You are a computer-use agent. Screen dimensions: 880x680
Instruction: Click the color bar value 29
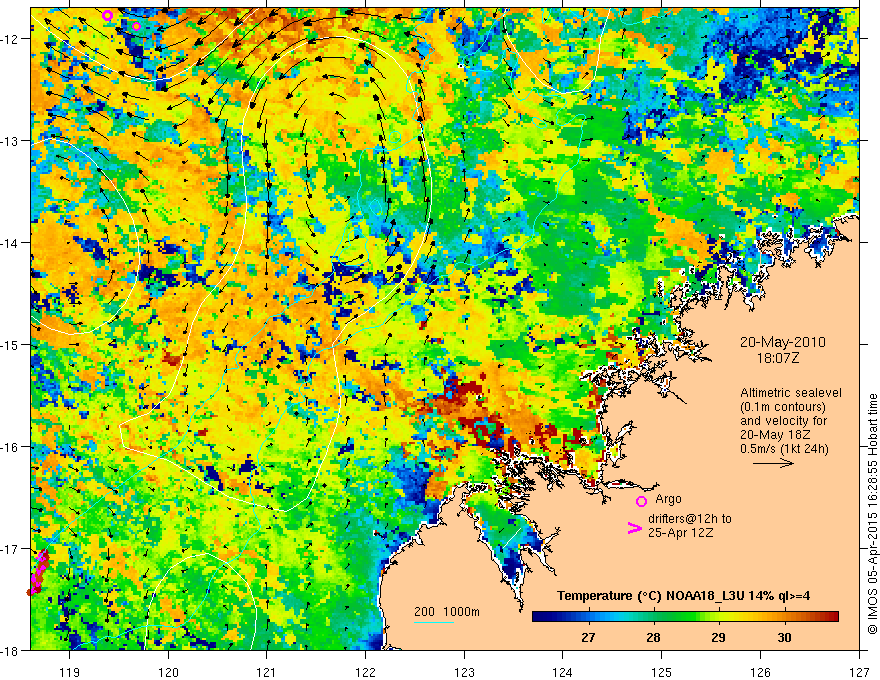[x=718, y=638]
